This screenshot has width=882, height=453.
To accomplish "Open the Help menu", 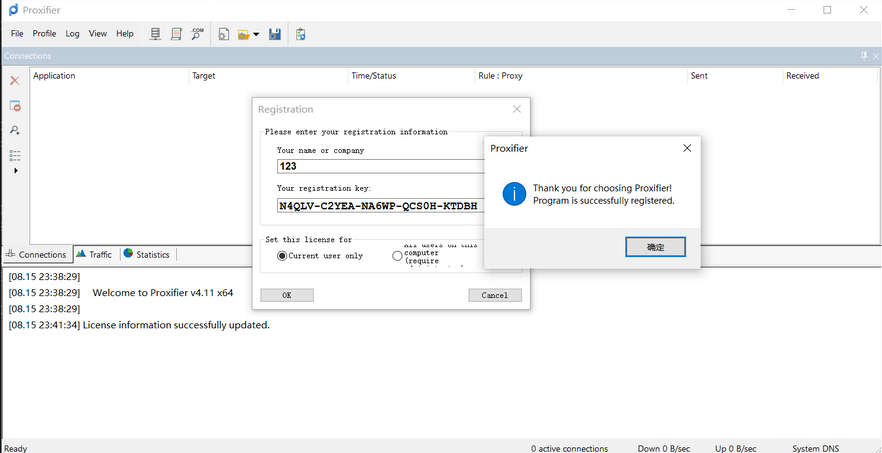I will [125, 34].
